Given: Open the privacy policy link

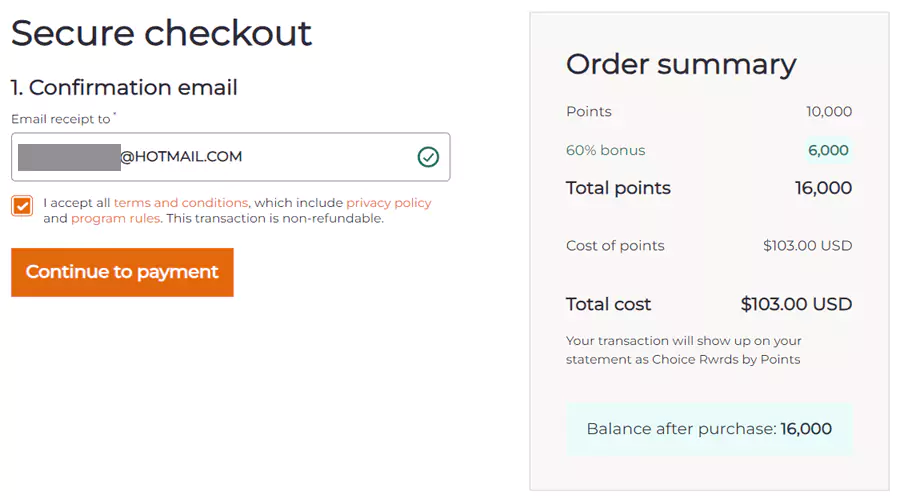Looking at the screenshot, I should 388,203.
